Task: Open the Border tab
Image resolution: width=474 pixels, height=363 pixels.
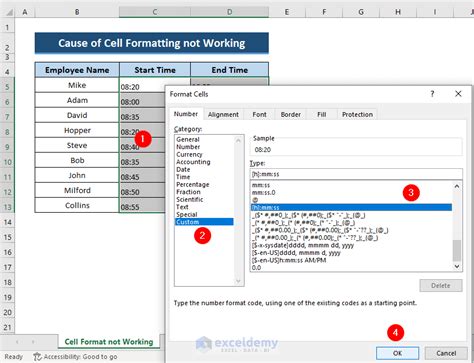Action: pos(290,114)
